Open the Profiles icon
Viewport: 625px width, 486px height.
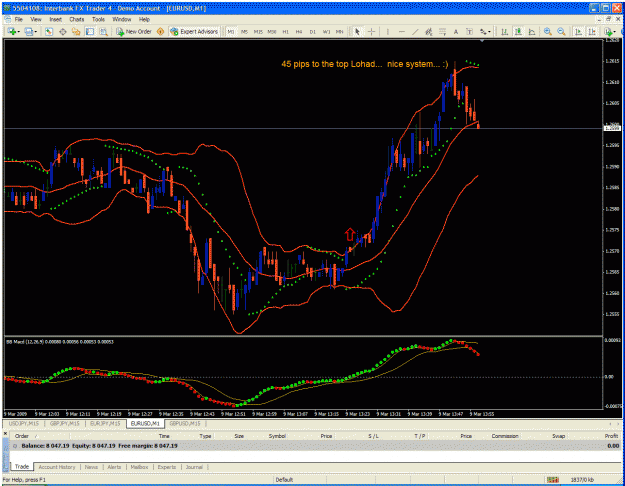(29, 31)
